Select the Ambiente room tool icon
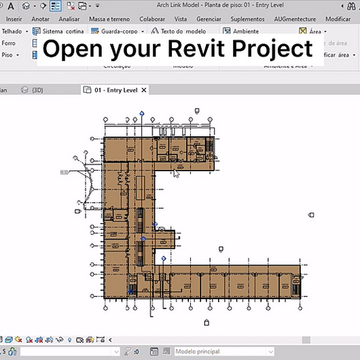Viewport: 360px width, 360px height. point(227,31)
